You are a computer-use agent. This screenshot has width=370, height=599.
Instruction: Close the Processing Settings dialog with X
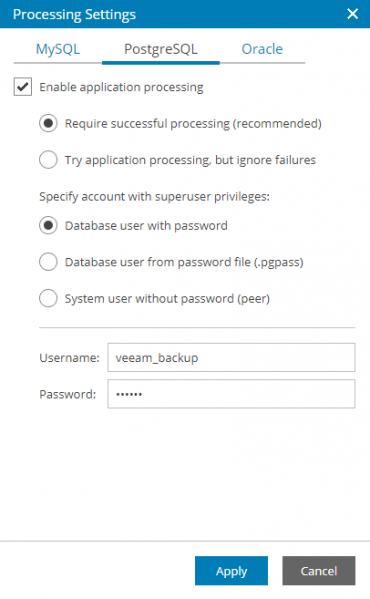tap(352, 14)
